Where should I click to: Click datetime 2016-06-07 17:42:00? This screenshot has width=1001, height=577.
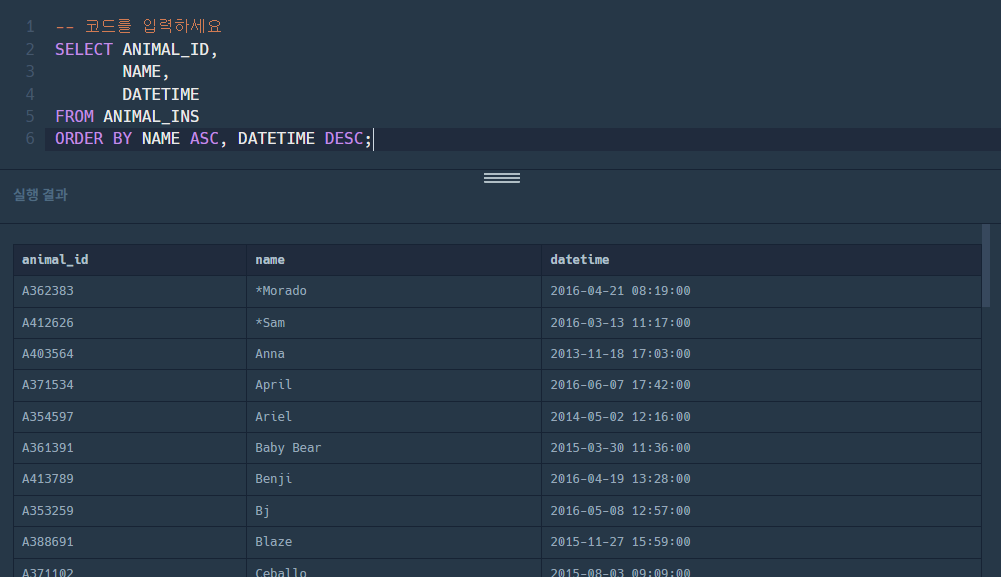pos(762,385)
